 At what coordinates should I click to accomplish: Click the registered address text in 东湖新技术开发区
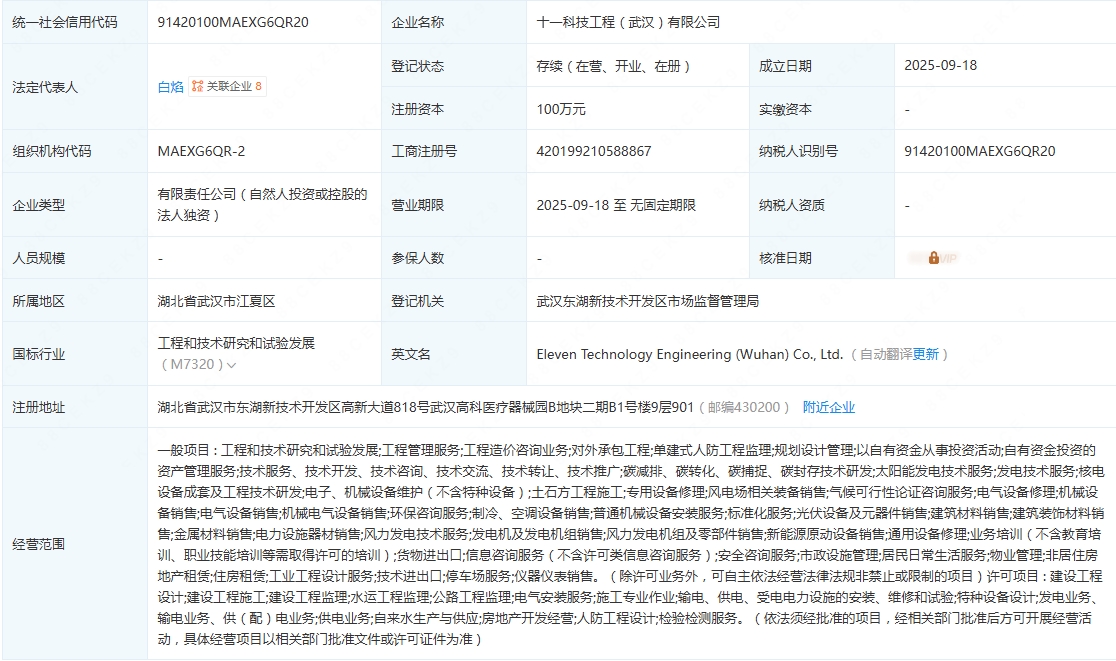[x=425, y=407]
